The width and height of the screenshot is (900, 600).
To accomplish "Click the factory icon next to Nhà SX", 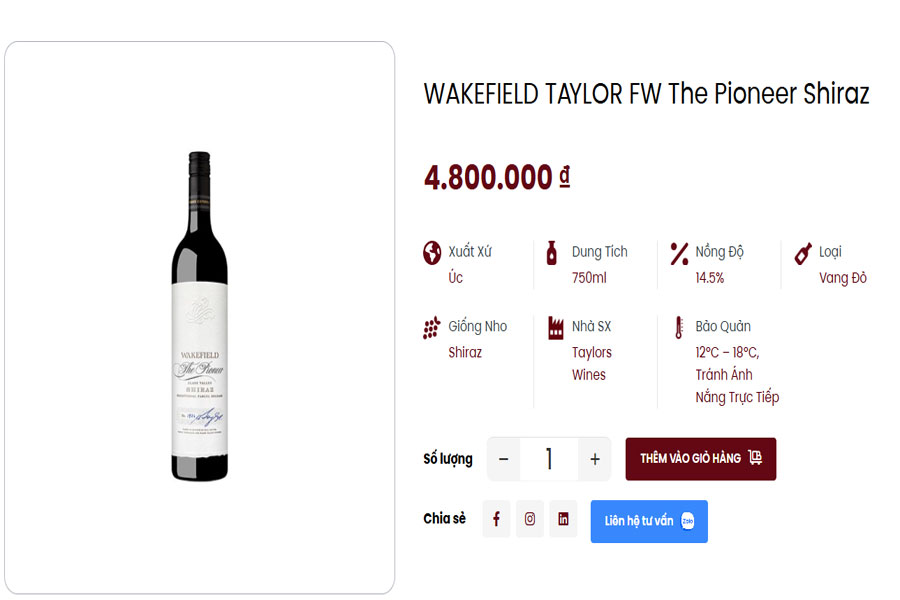I will [x=554, y=326].
